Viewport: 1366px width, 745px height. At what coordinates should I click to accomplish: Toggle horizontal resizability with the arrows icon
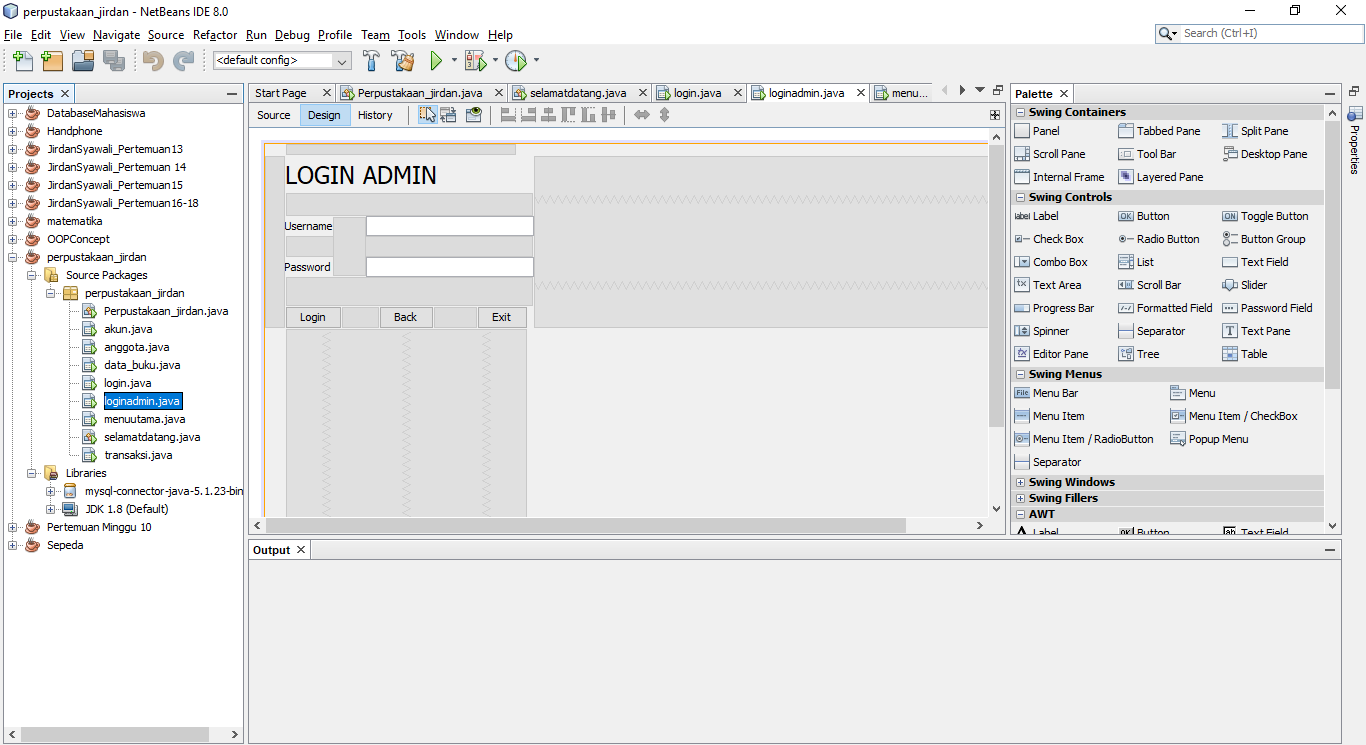pyautogui.click(x=641, y=115)
